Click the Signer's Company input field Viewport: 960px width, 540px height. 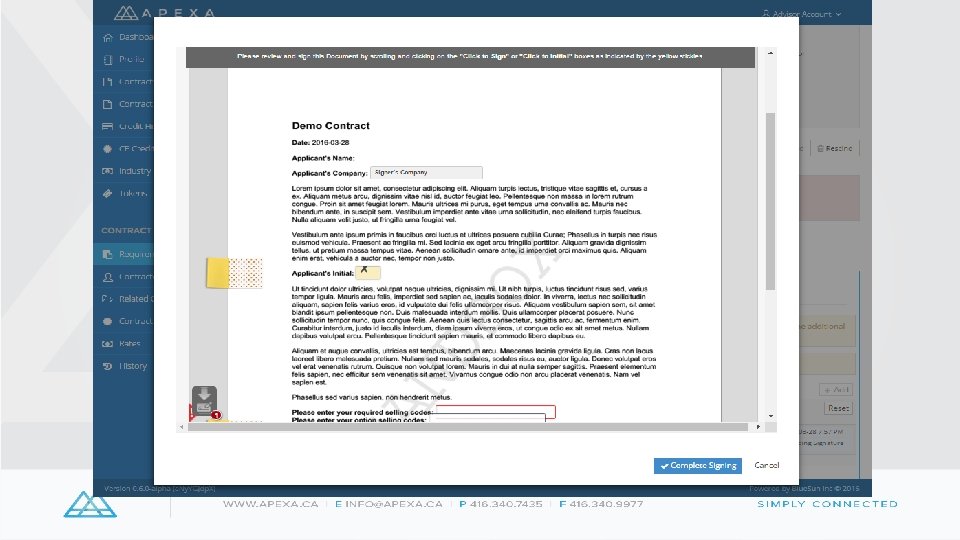[x=426, y=173]
